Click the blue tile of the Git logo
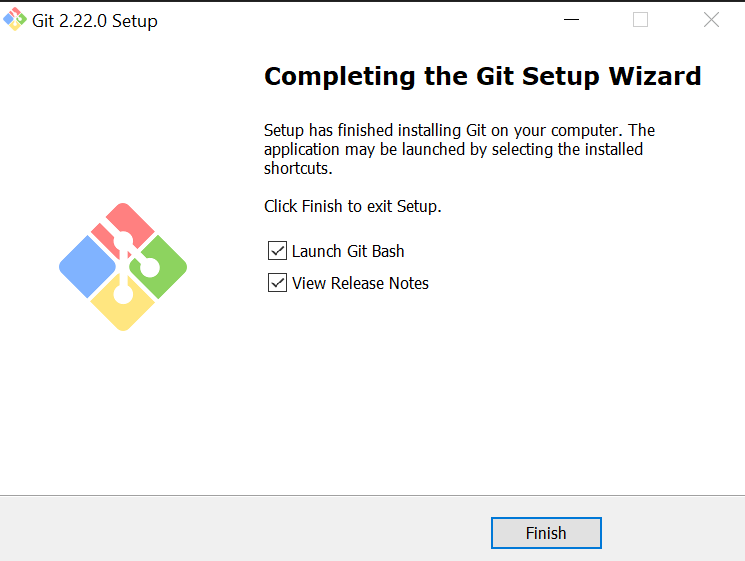Viewport: 745px width, 561px height. point(87,266)
